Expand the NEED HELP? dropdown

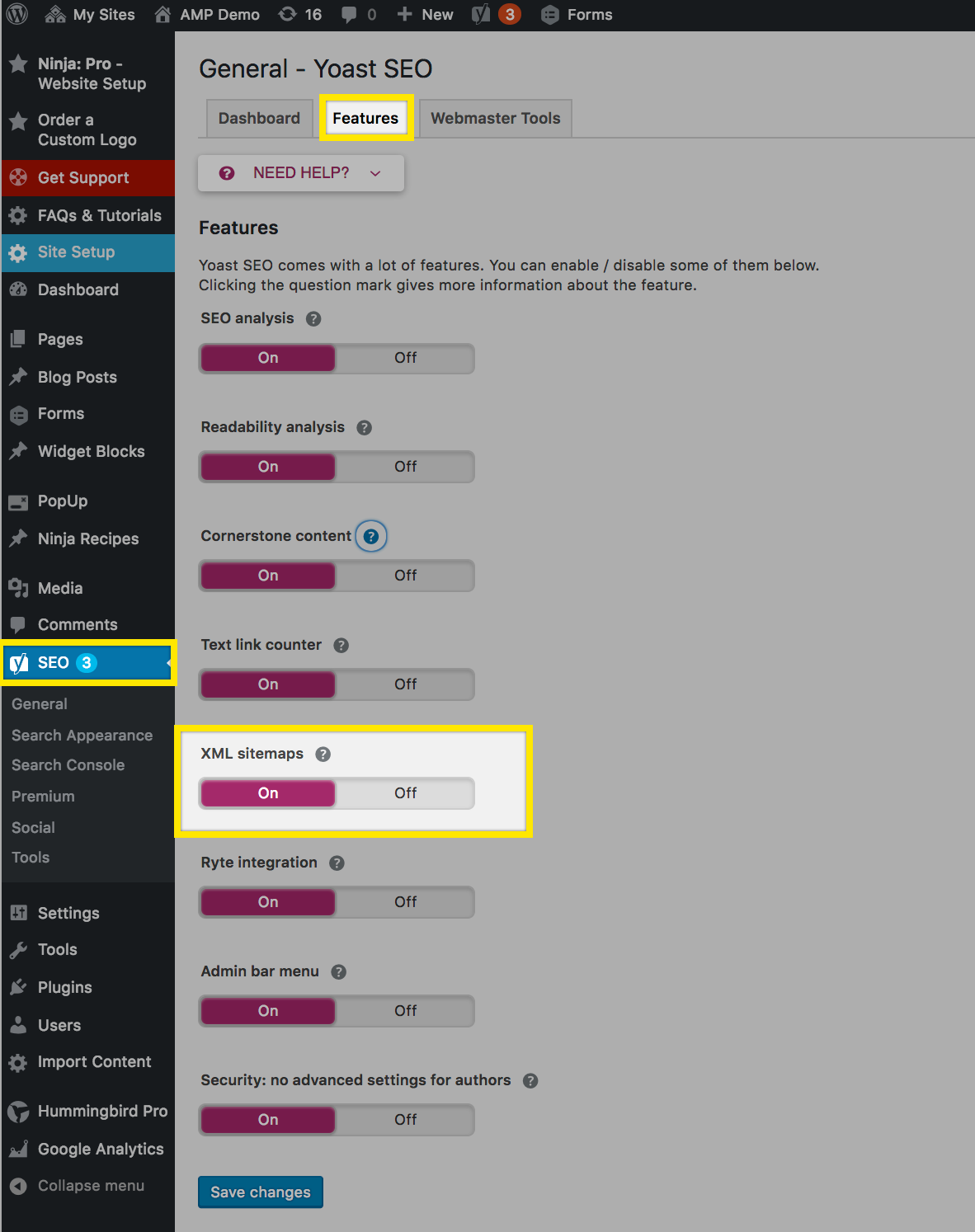point(301,173)
